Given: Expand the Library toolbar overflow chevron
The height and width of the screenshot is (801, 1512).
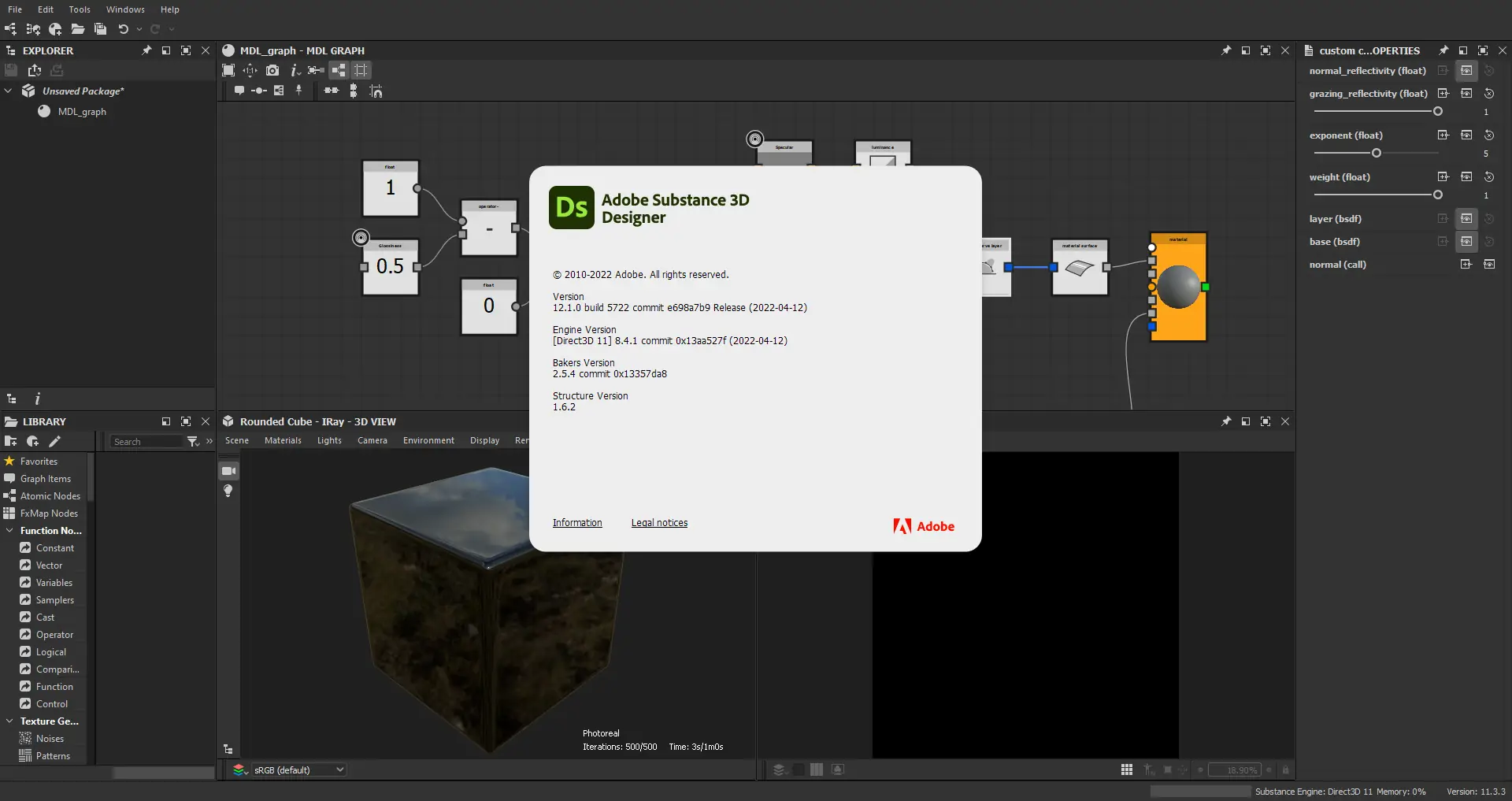Looking at the screenshot, I should click(x=209, y=441).
